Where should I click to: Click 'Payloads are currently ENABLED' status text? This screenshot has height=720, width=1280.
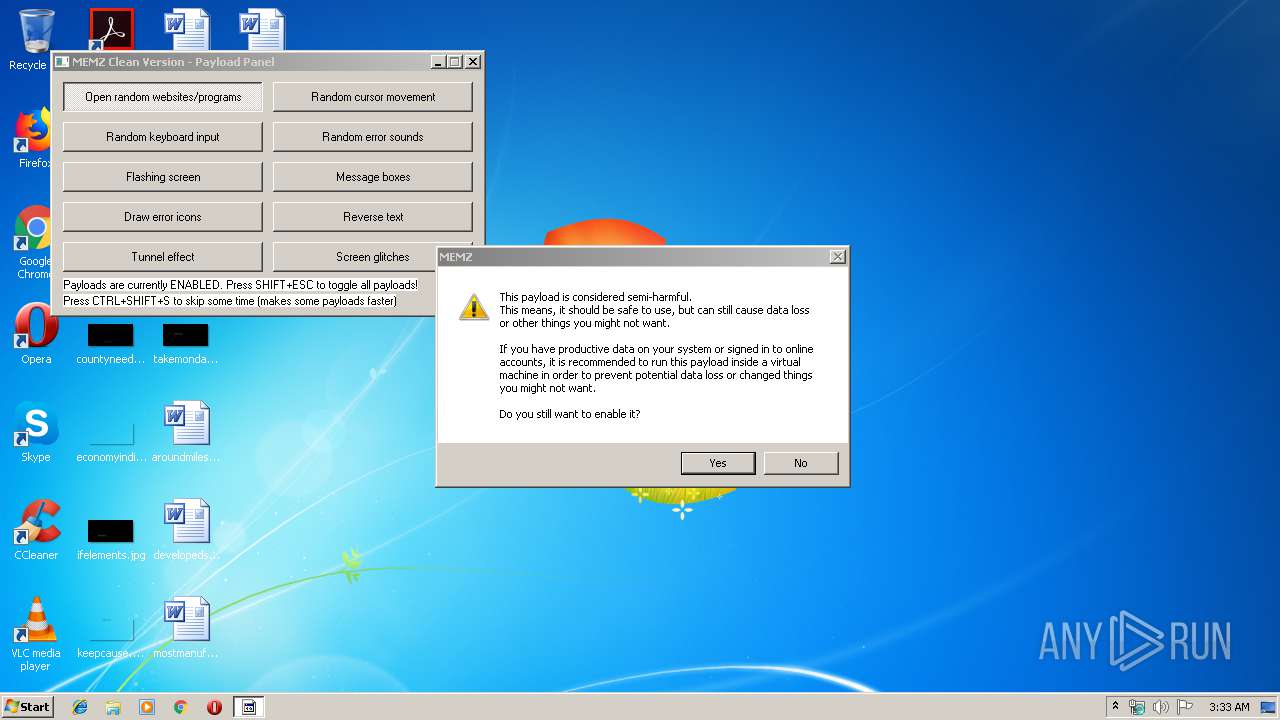pos(240,285)
